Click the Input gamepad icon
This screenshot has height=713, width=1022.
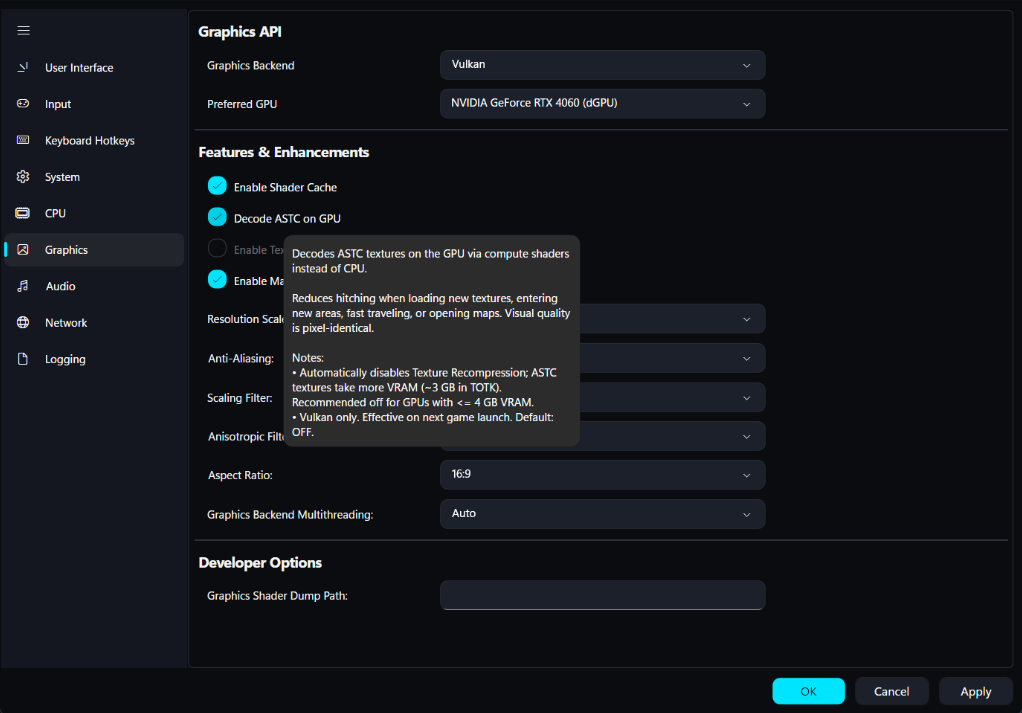click(23, 104)
